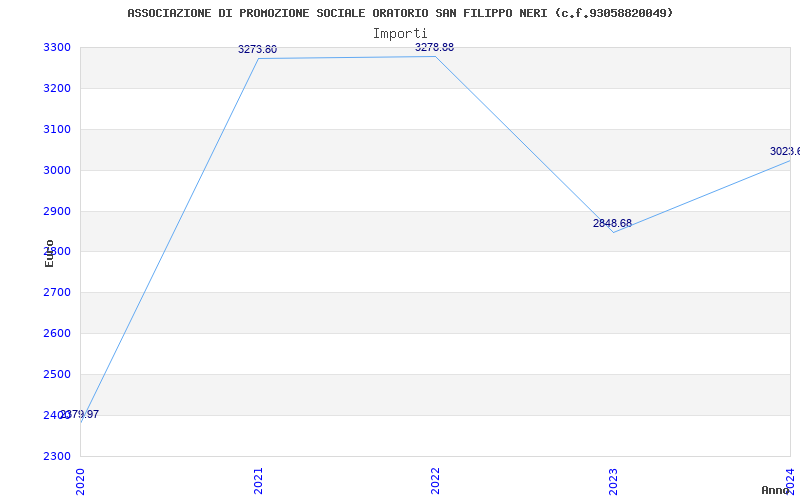Click the 3278.88 data point label
Screen dimensions: 800x500
pos(434,47)
